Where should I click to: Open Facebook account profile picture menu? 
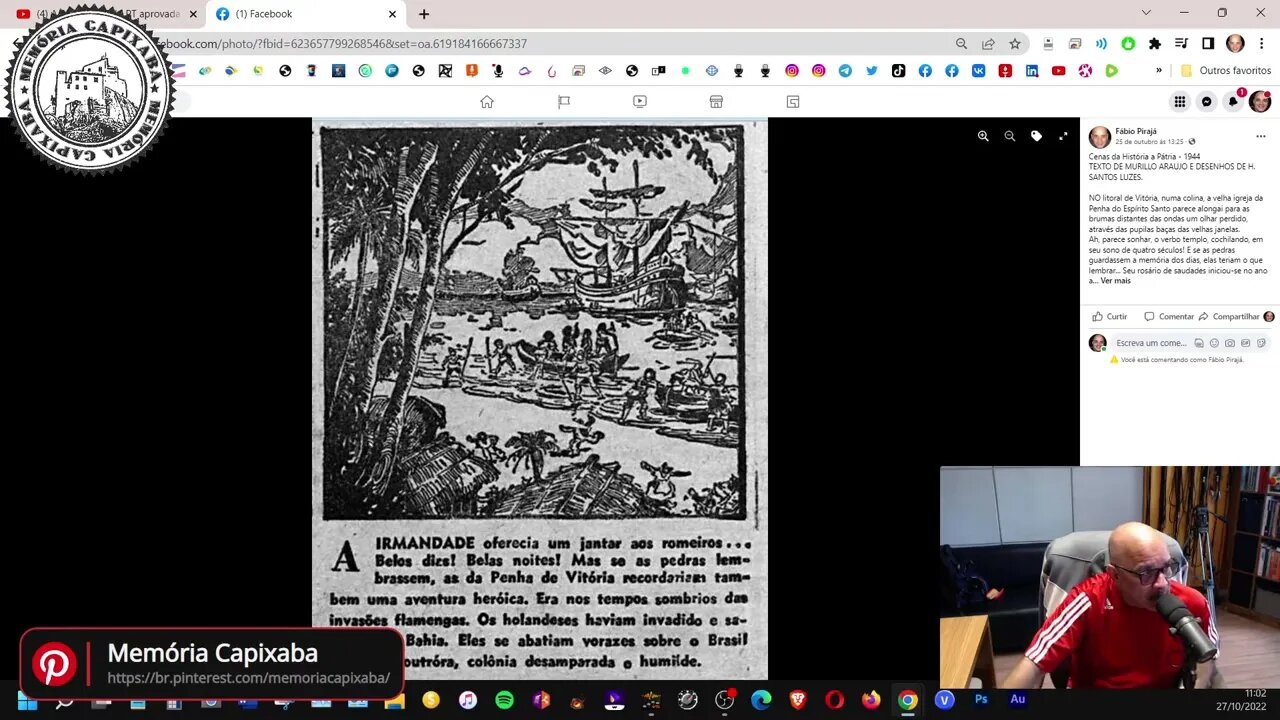[1260, 101]
